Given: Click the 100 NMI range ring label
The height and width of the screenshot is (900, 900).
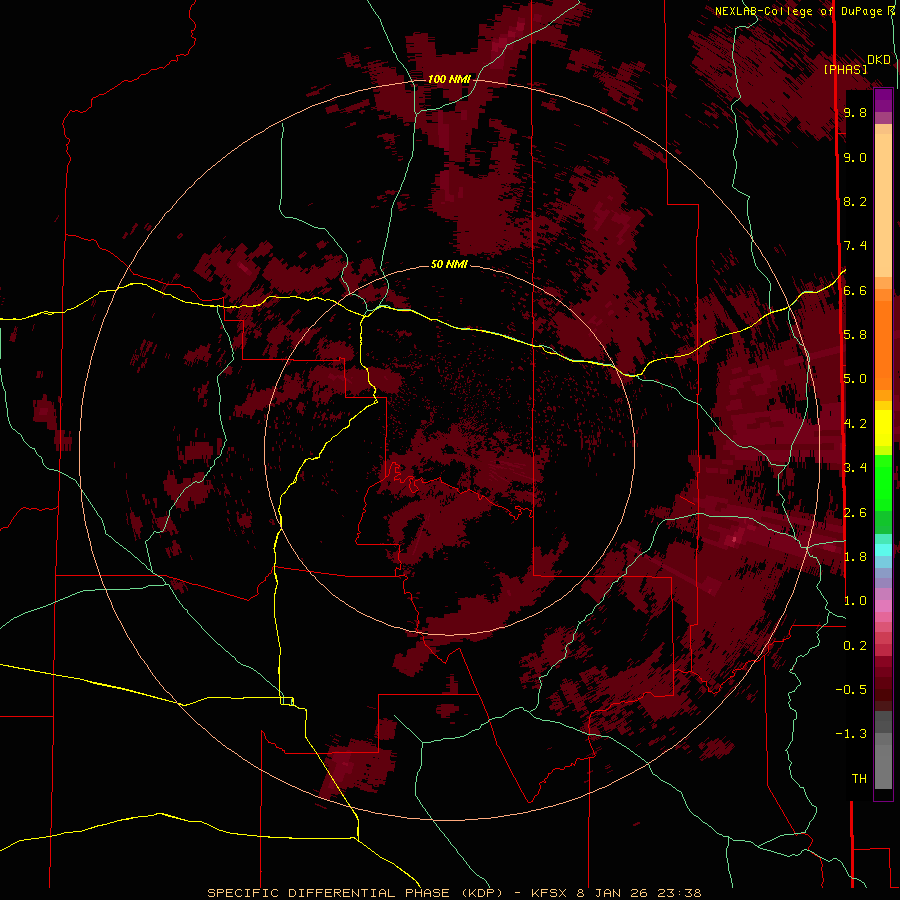Looking at the screenshot, I should click(449, 79).
